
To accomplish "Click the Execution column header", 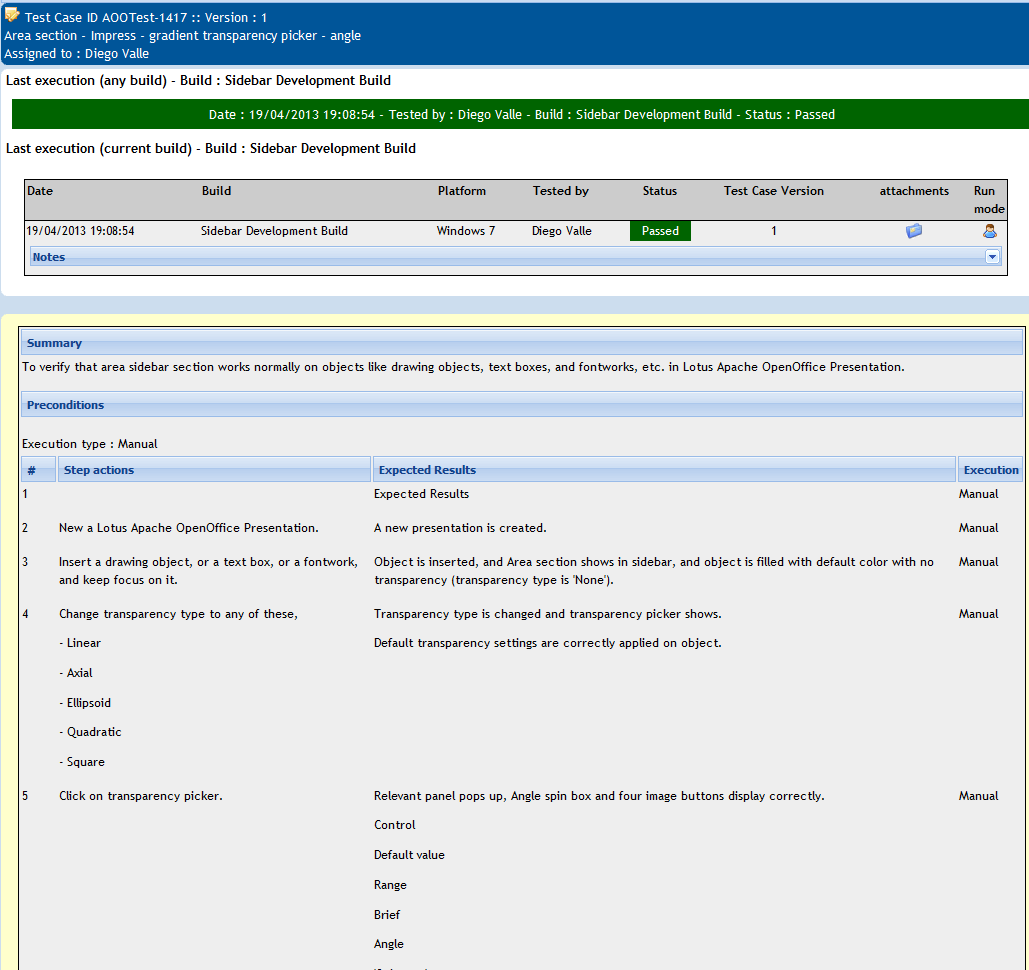I will (x=990, y=470).
